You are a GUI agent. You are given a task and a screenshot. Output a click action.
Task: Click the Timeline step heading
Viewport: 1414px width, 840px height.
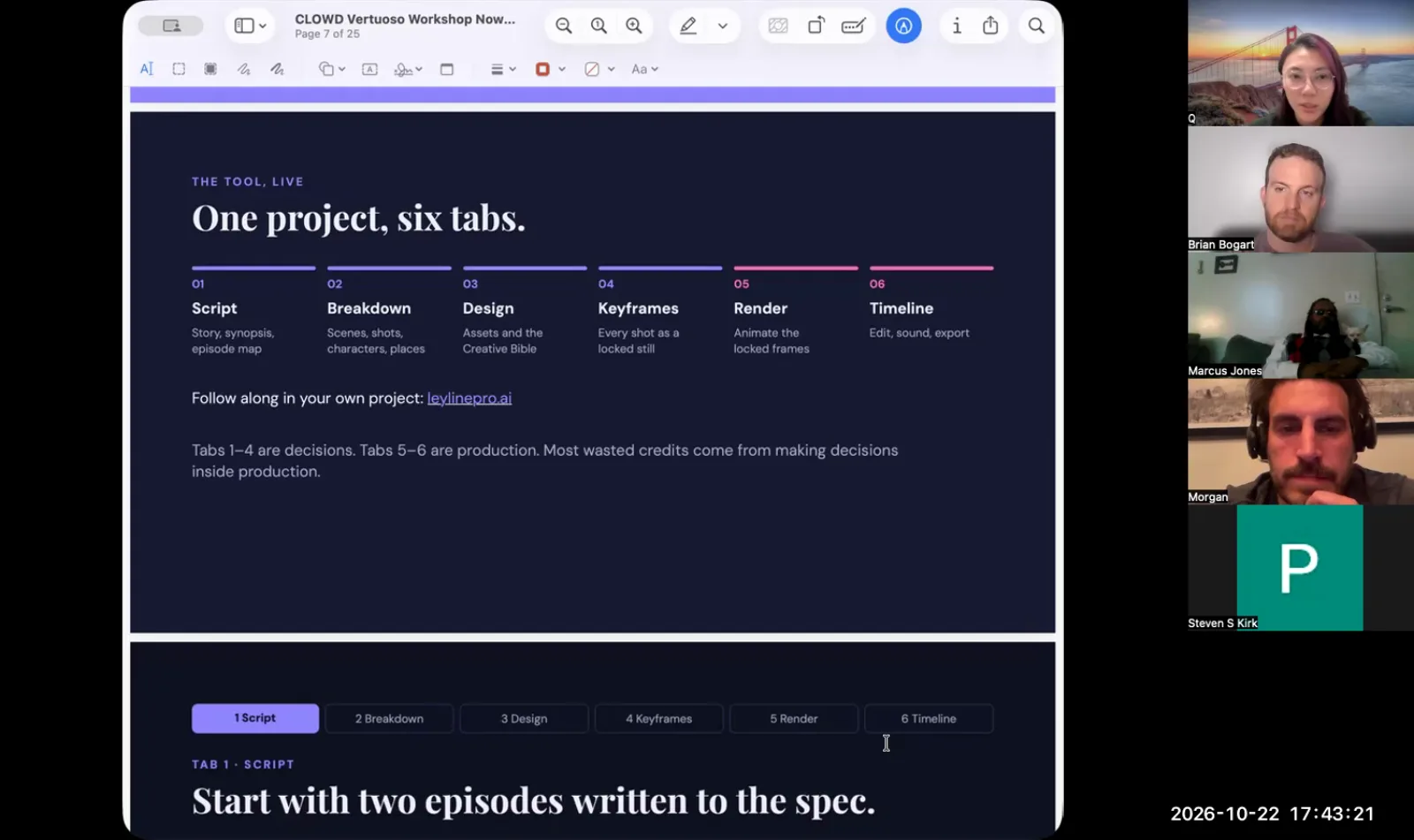(x=901, y=308)
